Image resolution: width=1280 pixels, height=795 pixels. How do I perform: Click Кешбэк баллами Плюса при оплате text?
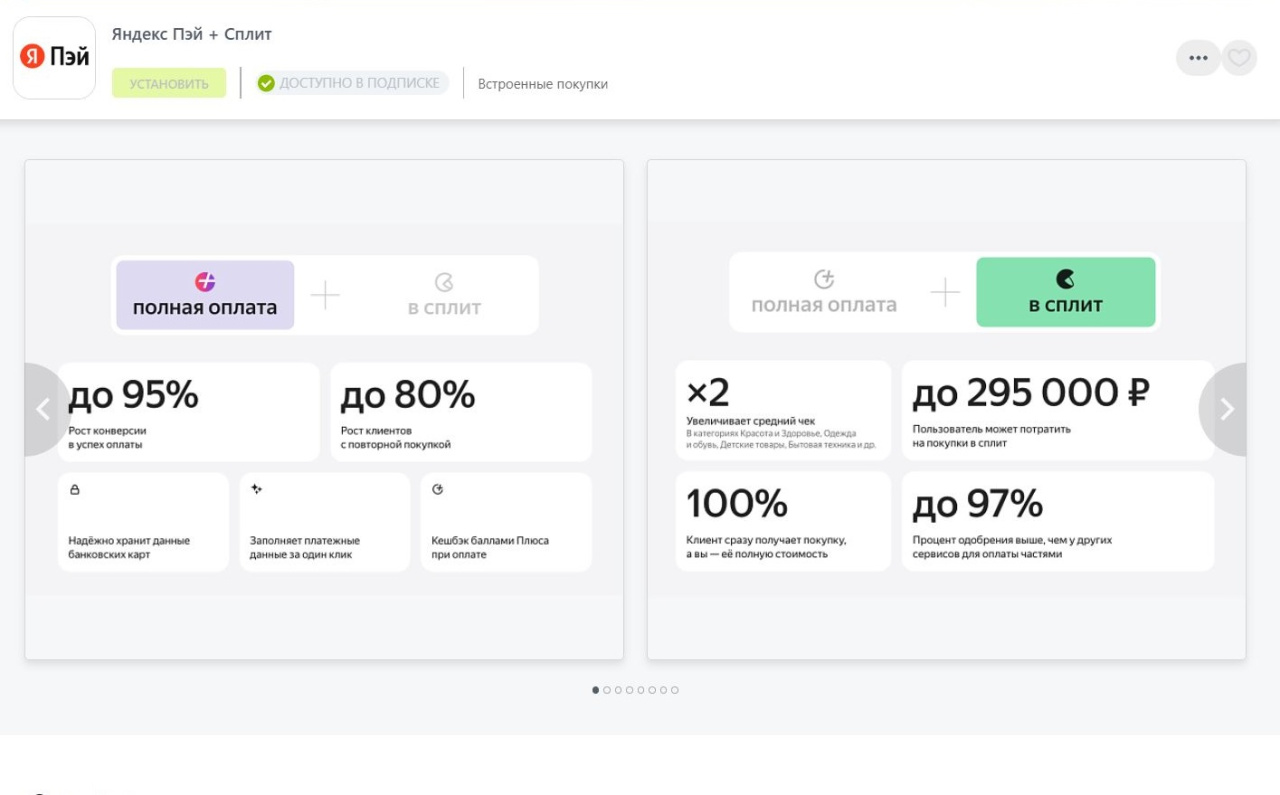(490, 547)
